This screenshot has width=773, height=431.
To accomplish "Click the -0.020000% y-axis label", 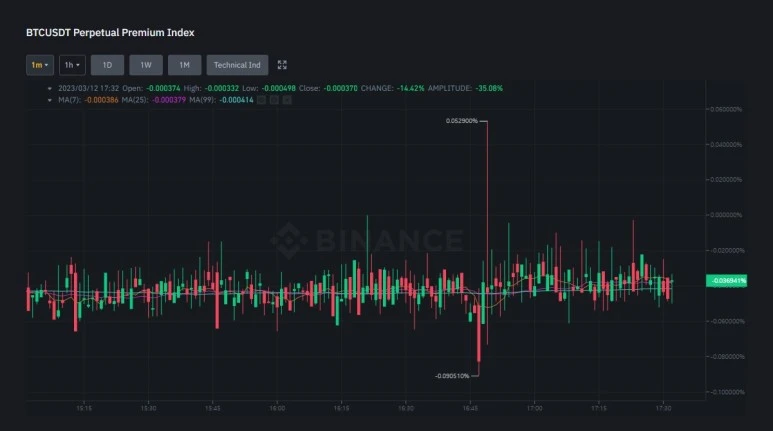I will (727, 251).
